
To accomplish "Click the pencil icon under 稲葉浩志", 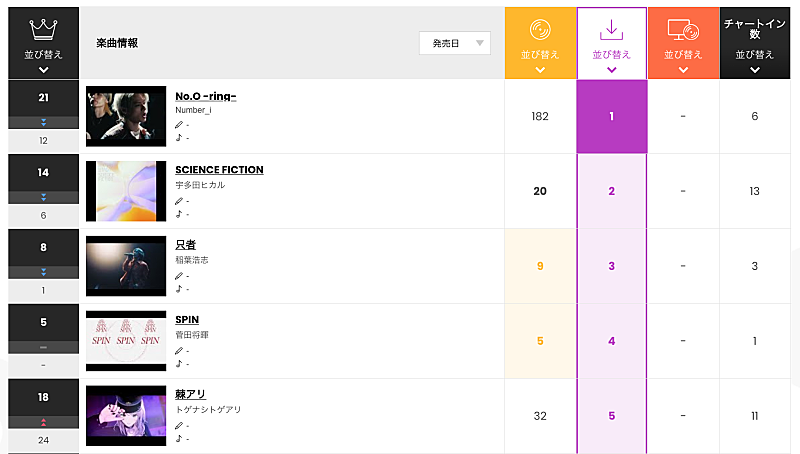I will point(179,275).
